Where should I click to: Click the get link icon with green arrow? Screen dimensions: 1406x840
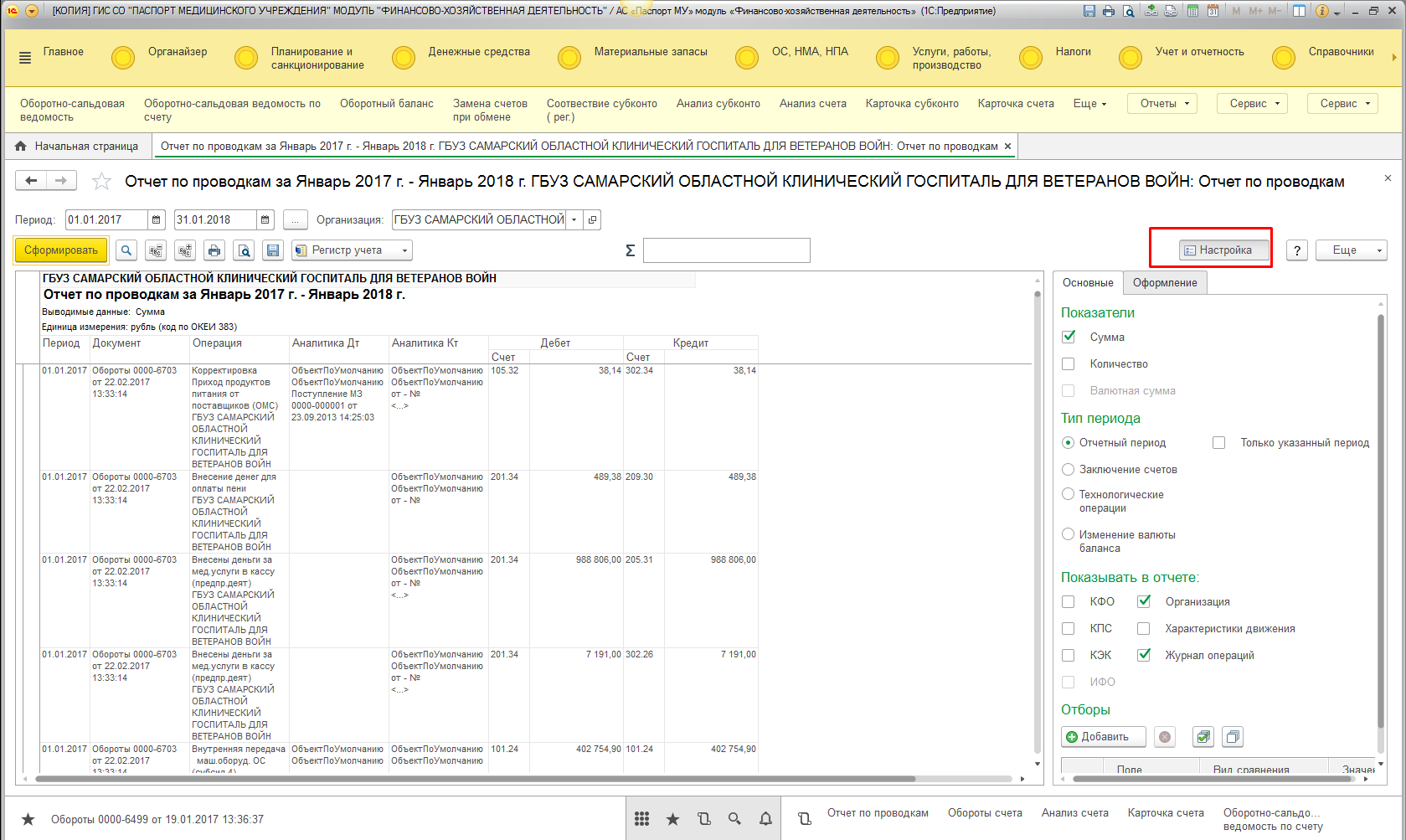point(1151,11)
